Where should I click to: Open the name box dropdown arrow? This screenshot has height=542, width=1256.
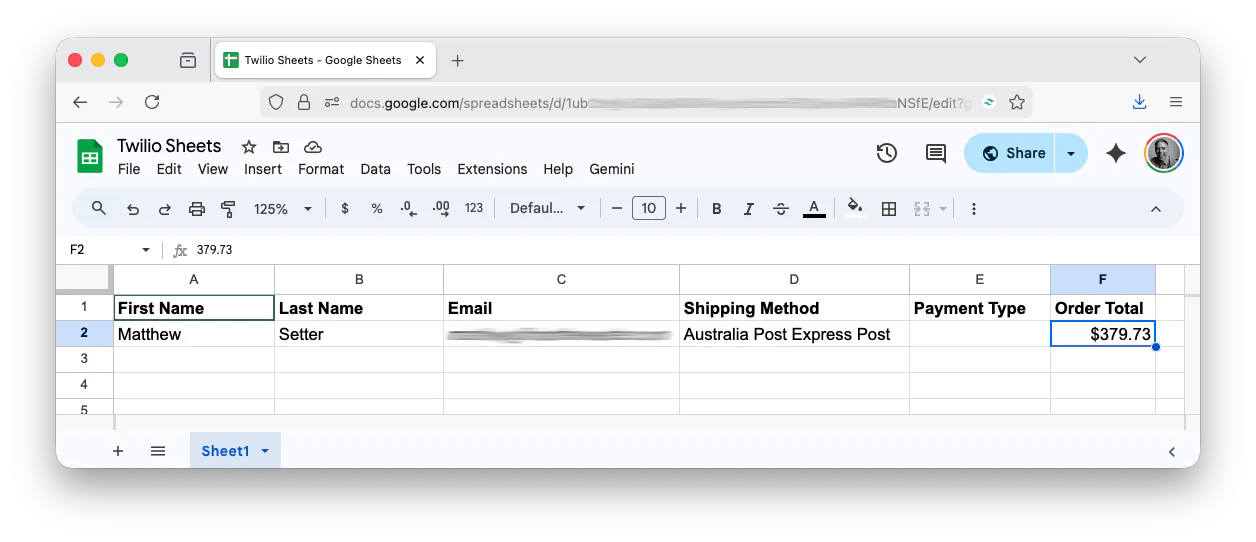tap(146, 250)
